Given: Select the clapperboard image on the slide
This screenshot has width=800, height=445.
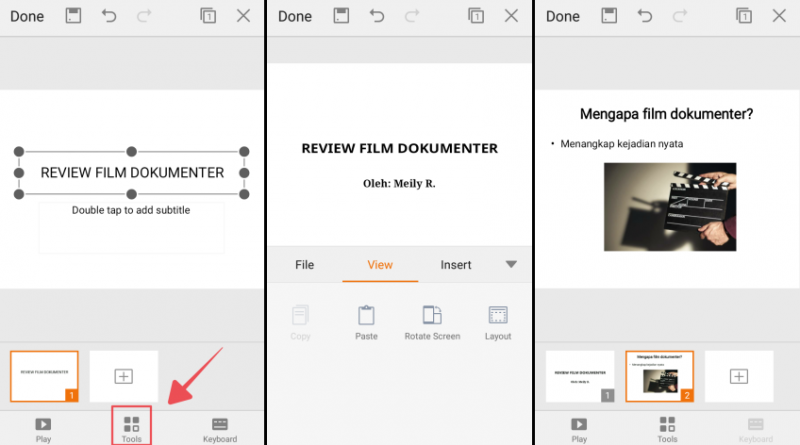Looking at the screenshot, I should 670,207.
